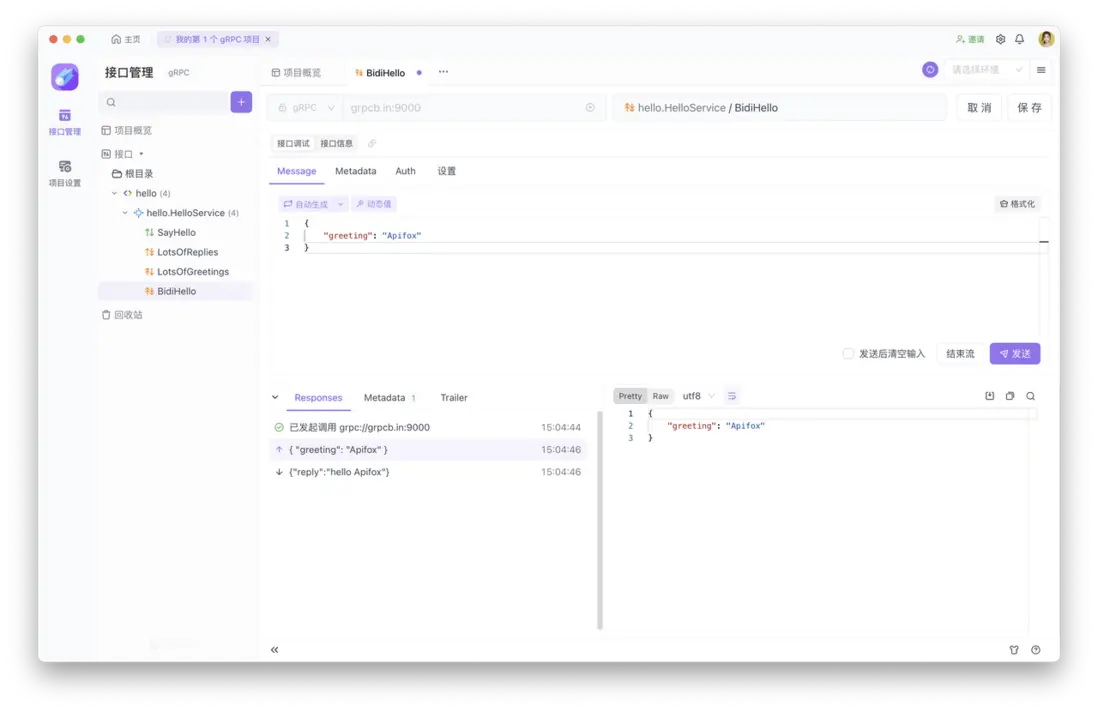Open the 项目设置 sidebar section
1098x712 pixels.
64,173
